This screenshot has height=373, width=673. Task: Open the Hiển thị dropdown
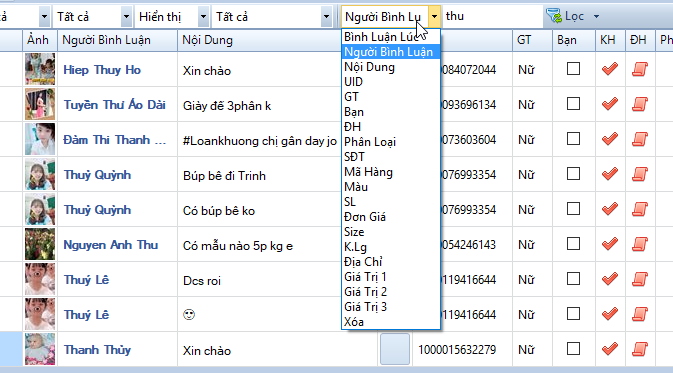[203, 17]
